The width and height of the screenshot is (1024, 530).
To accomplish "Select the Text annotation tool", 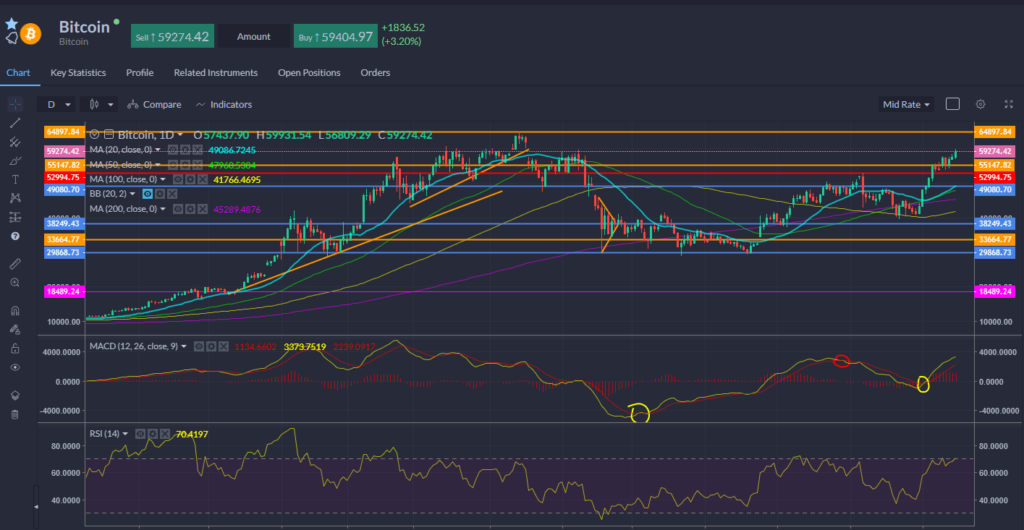I will (x=15, y=179).
